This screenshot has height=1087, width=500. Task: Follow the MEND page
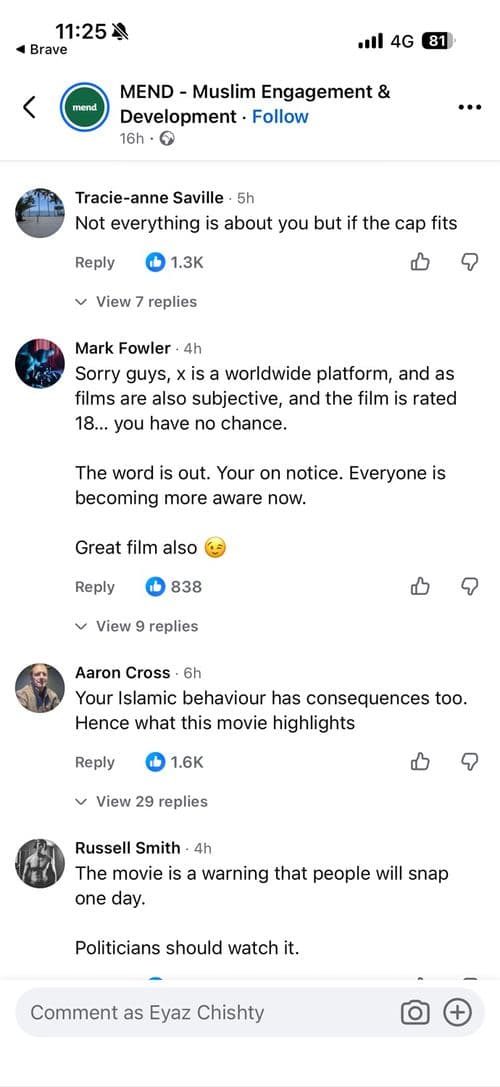tap(280, 116)
